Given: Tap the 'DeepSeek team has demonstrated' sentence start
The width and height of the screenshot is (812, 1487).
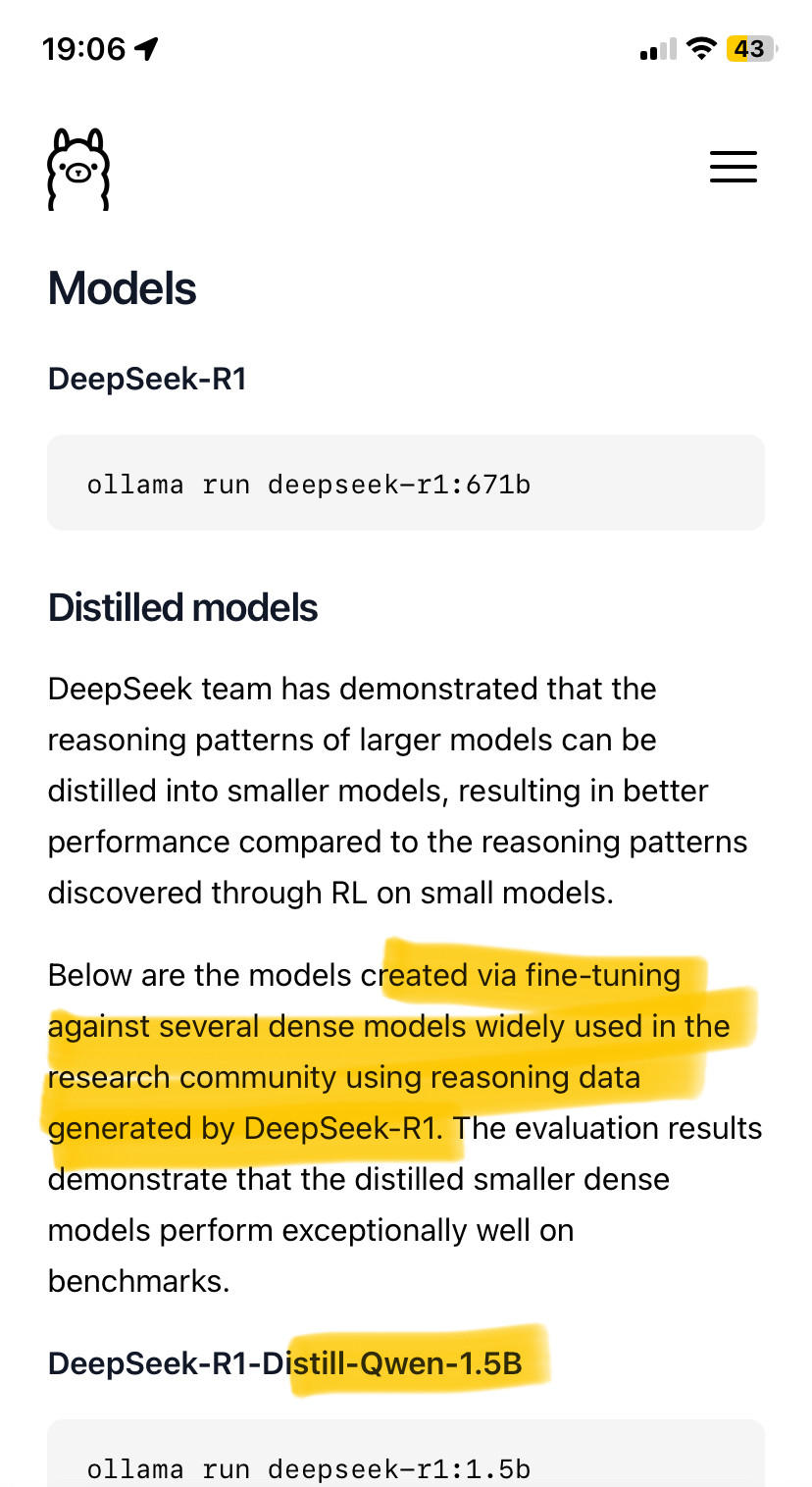Looking at the screenshot, I should click(x=235, y=689).
